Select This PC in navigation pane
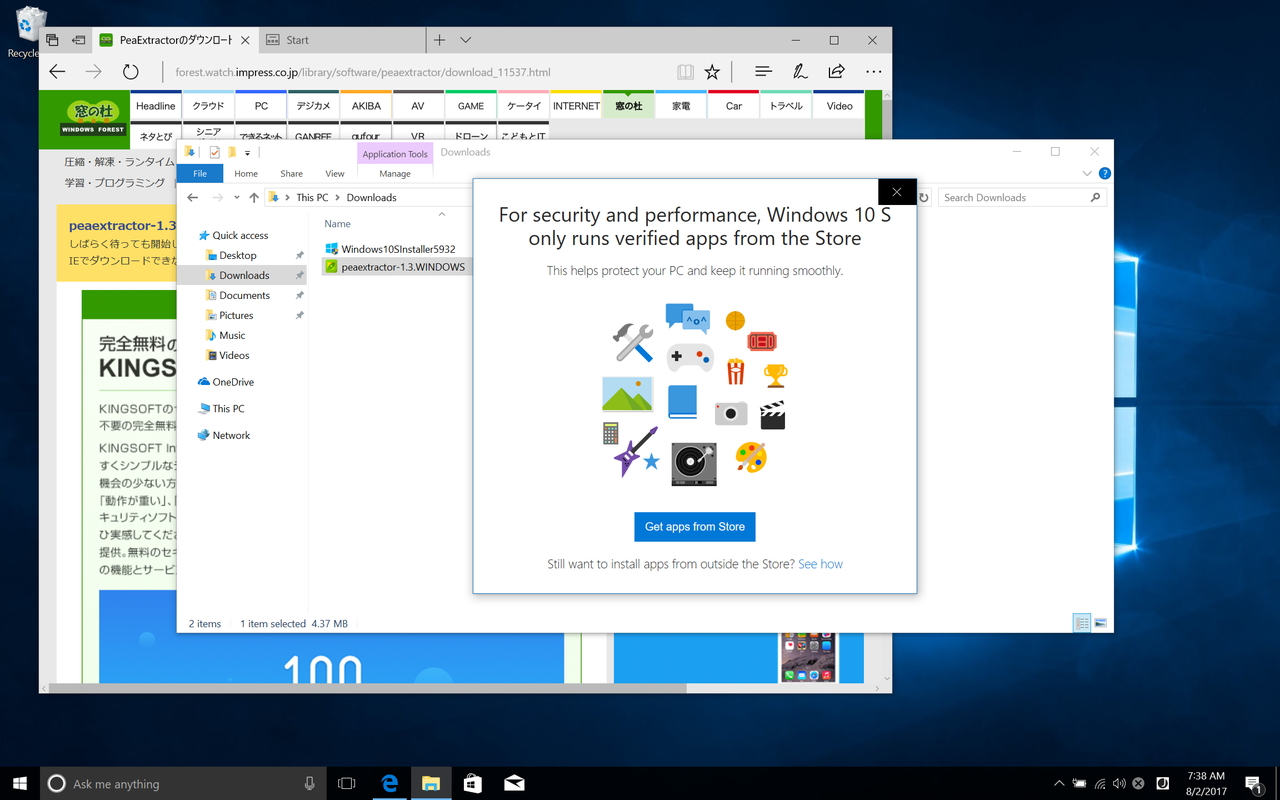This screenshot has width=1280, height=800. [x=228, y=408]
